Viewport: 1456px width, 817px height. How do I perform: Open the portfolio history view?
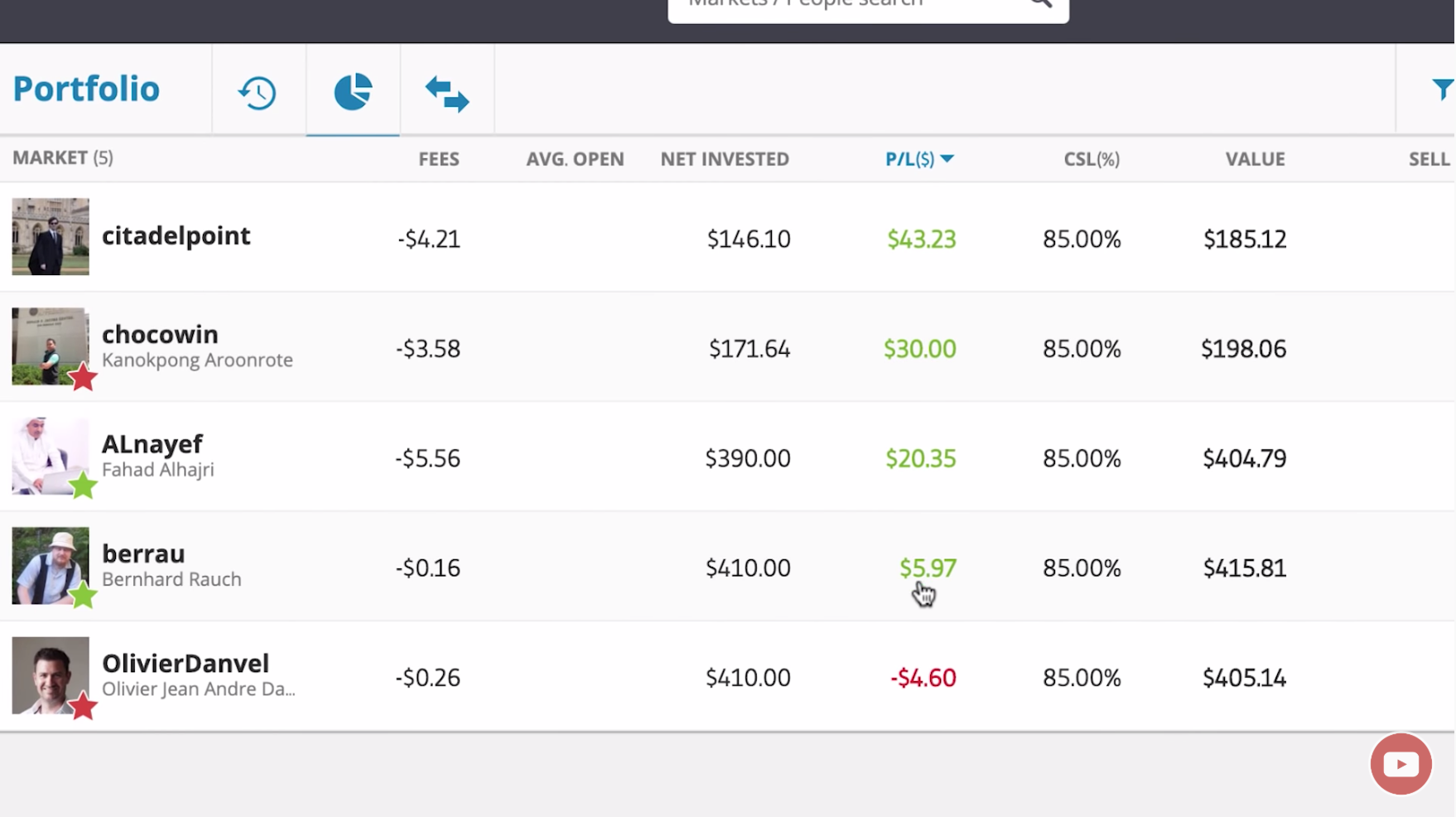(x=257, y=91)
